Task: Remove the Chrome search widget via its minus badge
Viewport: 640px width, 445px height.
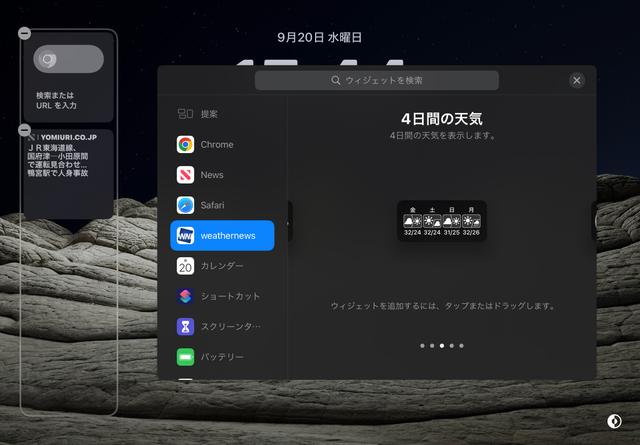Action: click(x=24, y=33)
